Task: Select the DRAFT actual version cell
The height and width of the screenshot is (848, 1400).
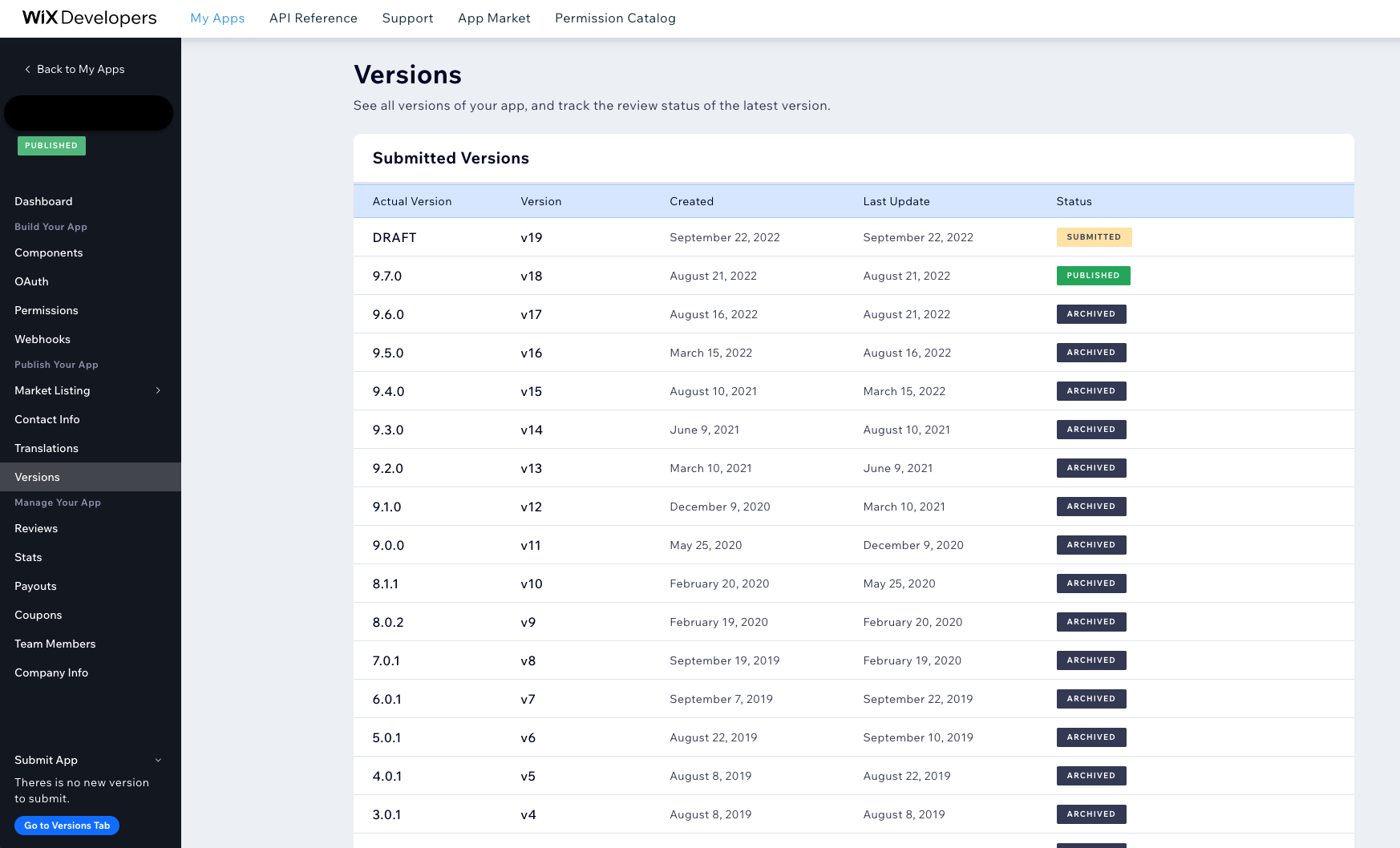Action: [395, 237]
